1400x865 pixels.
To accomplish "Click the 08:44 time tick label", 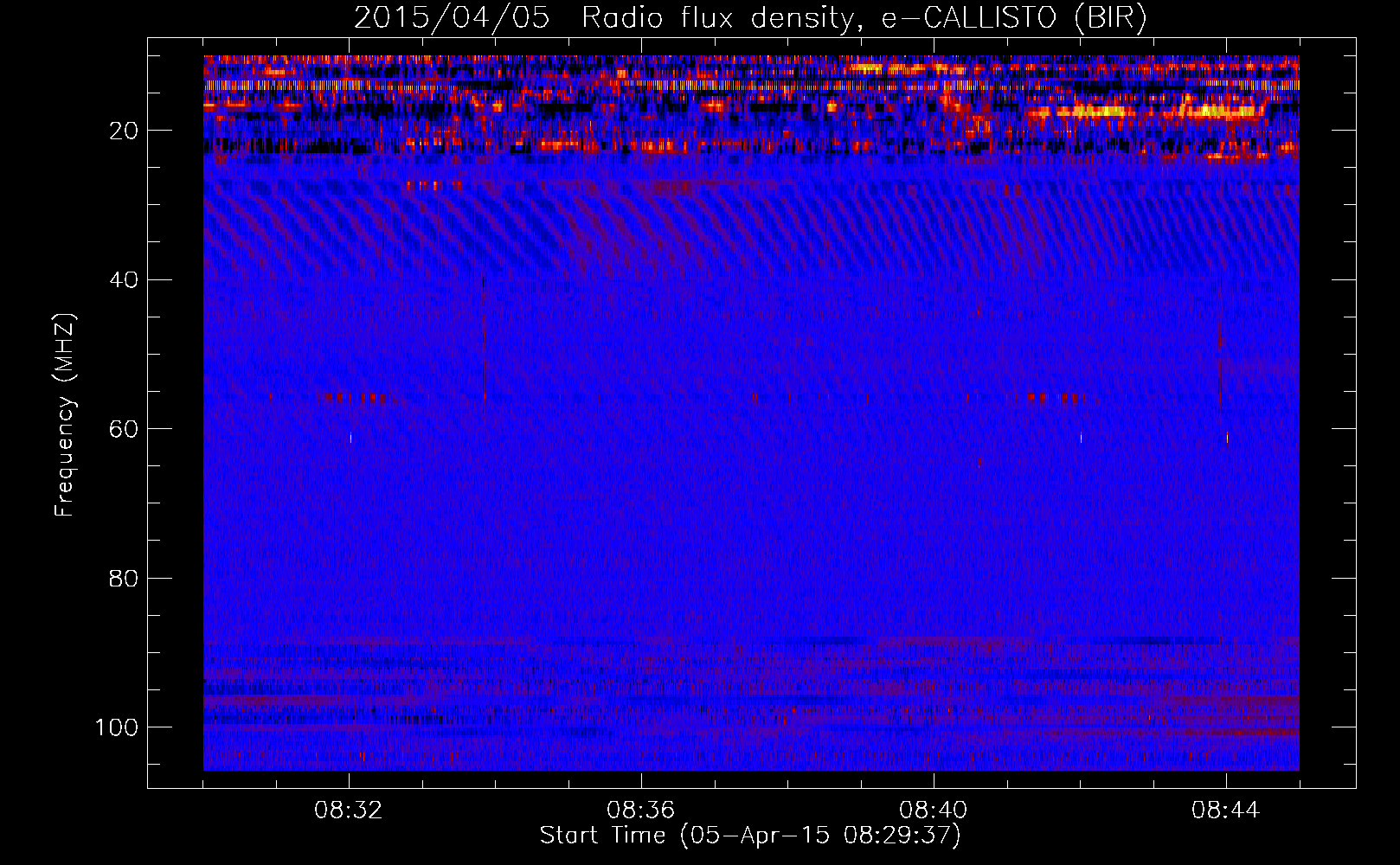I will [1225, 811].
